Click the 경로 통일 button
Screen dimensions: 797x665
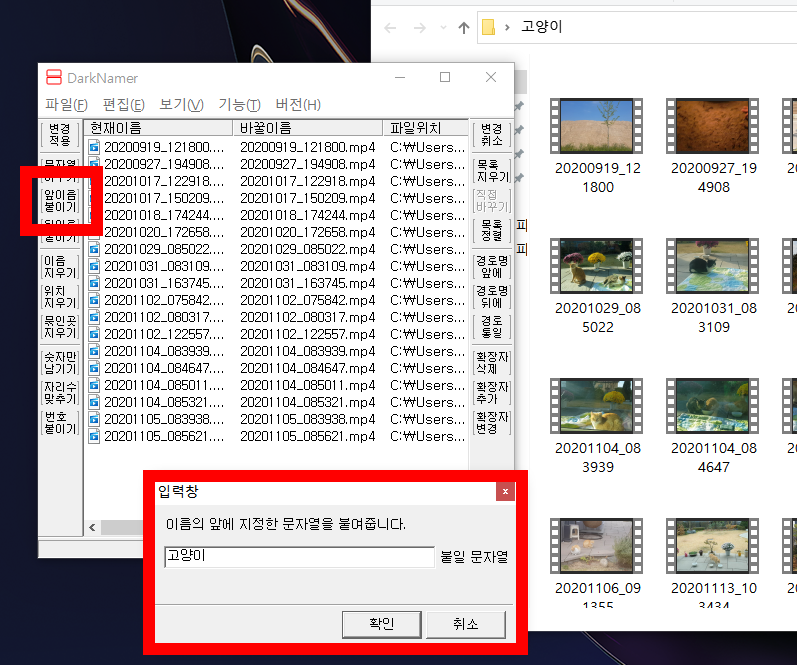[492, 326]
